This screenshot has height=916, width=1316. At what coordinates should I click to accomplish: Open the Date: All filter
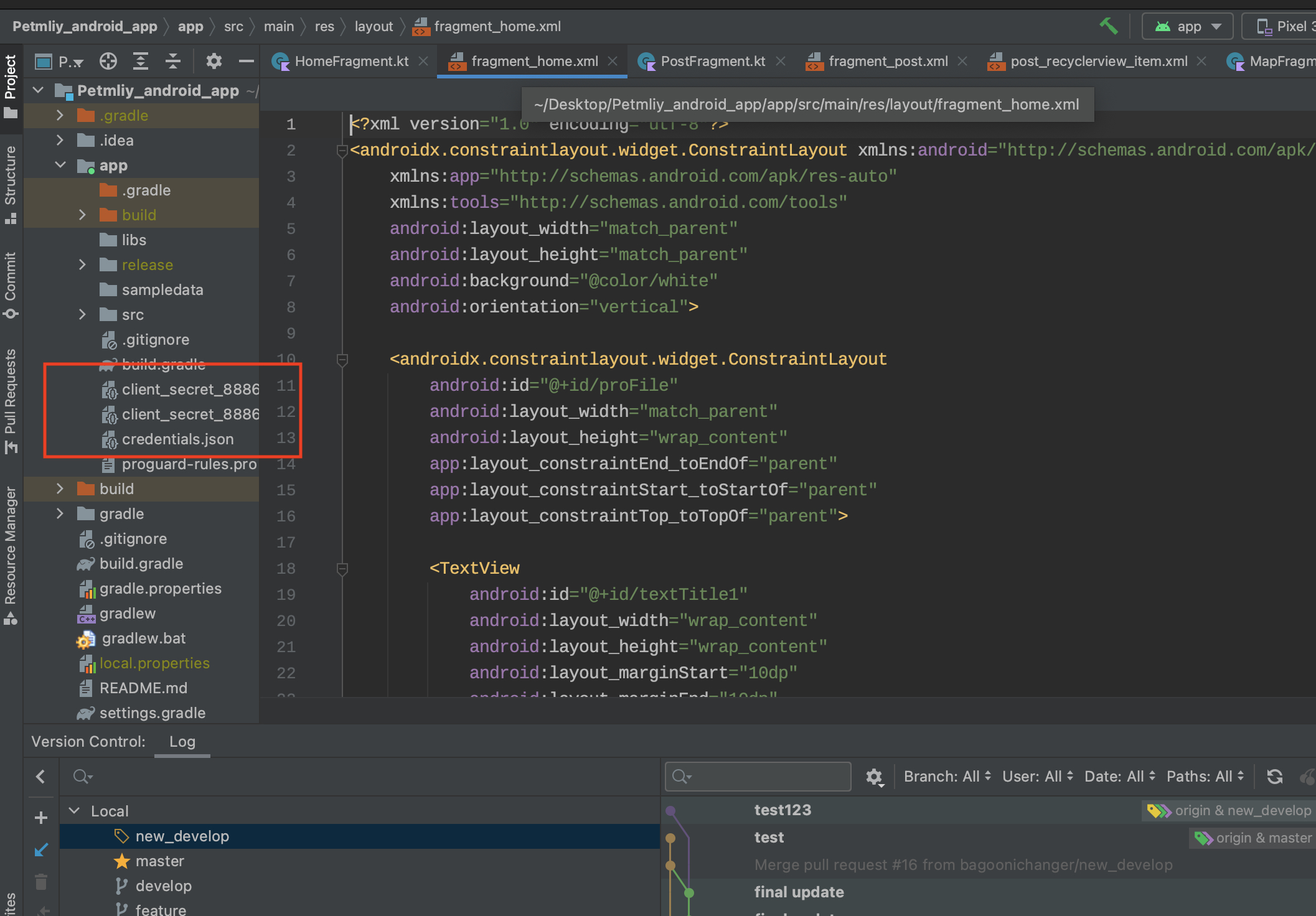(x=1120, y=777)
